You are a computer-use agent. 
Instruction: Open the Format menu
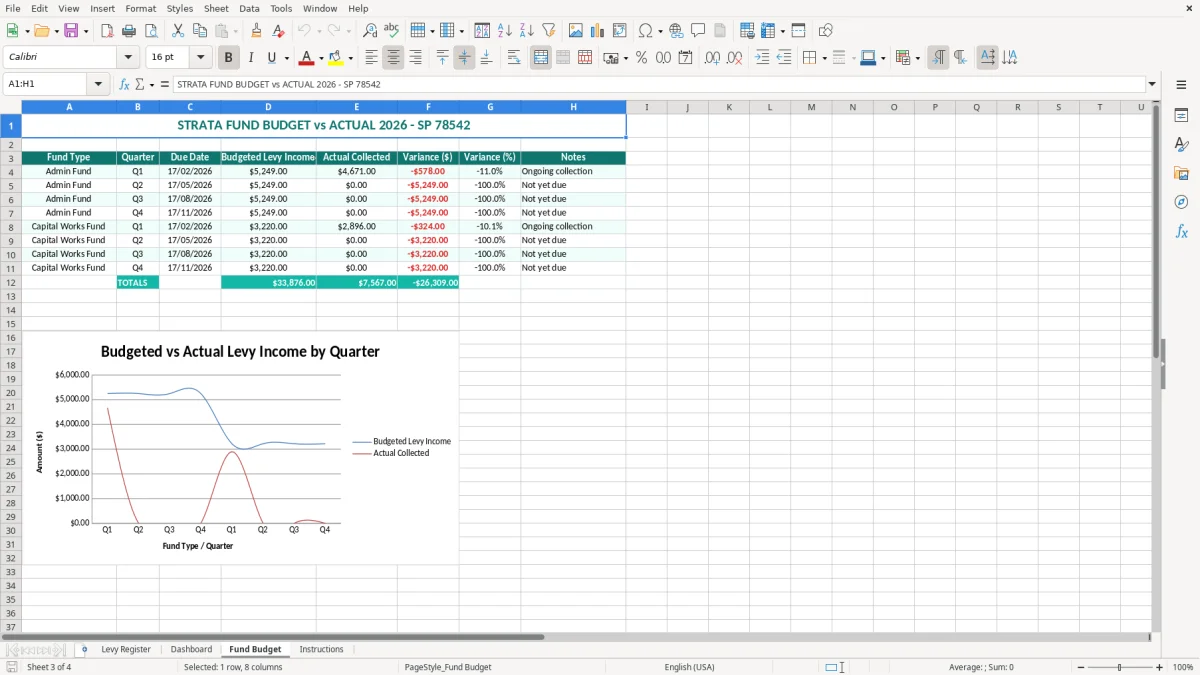coord(141,8)
